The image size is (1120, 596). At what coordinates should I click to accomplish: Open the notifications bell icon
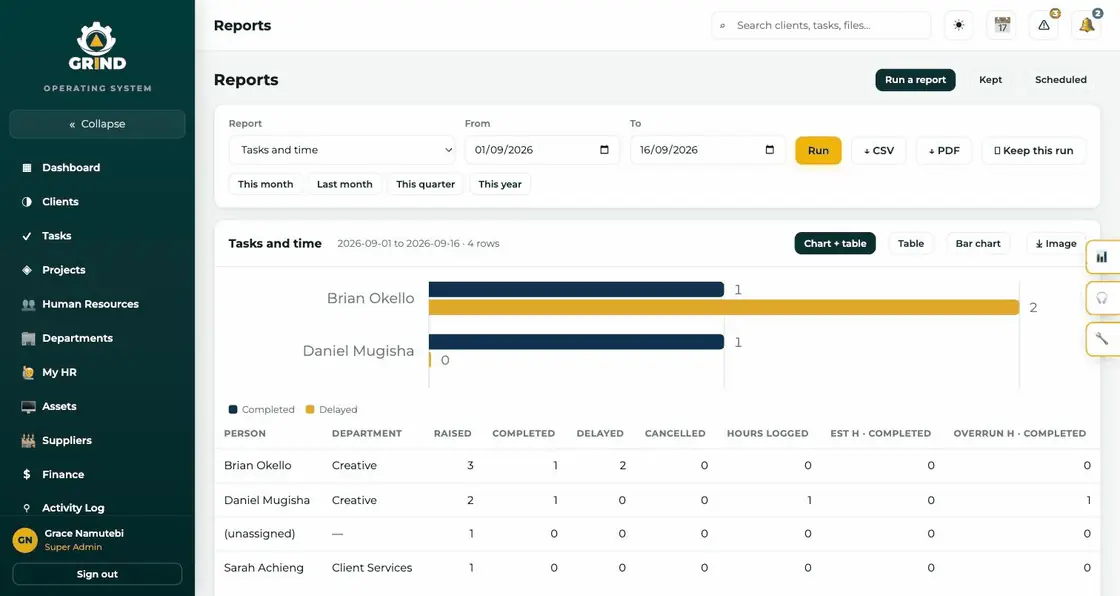point(1086,26)
